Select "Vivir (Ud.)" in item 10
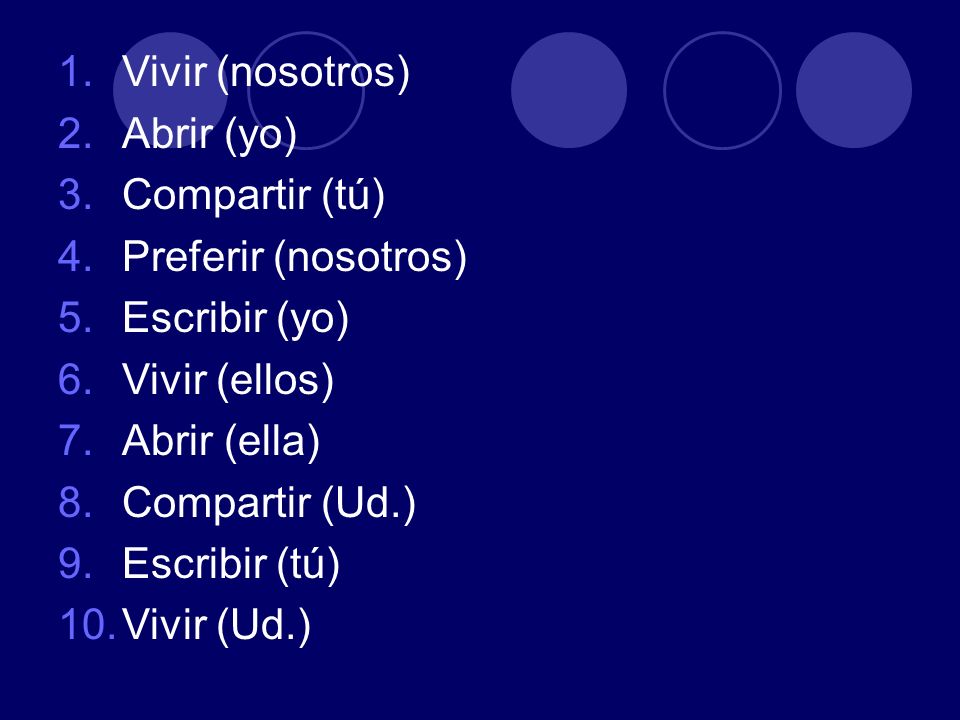This screenshot has height=720, width=960. point(217,625)
